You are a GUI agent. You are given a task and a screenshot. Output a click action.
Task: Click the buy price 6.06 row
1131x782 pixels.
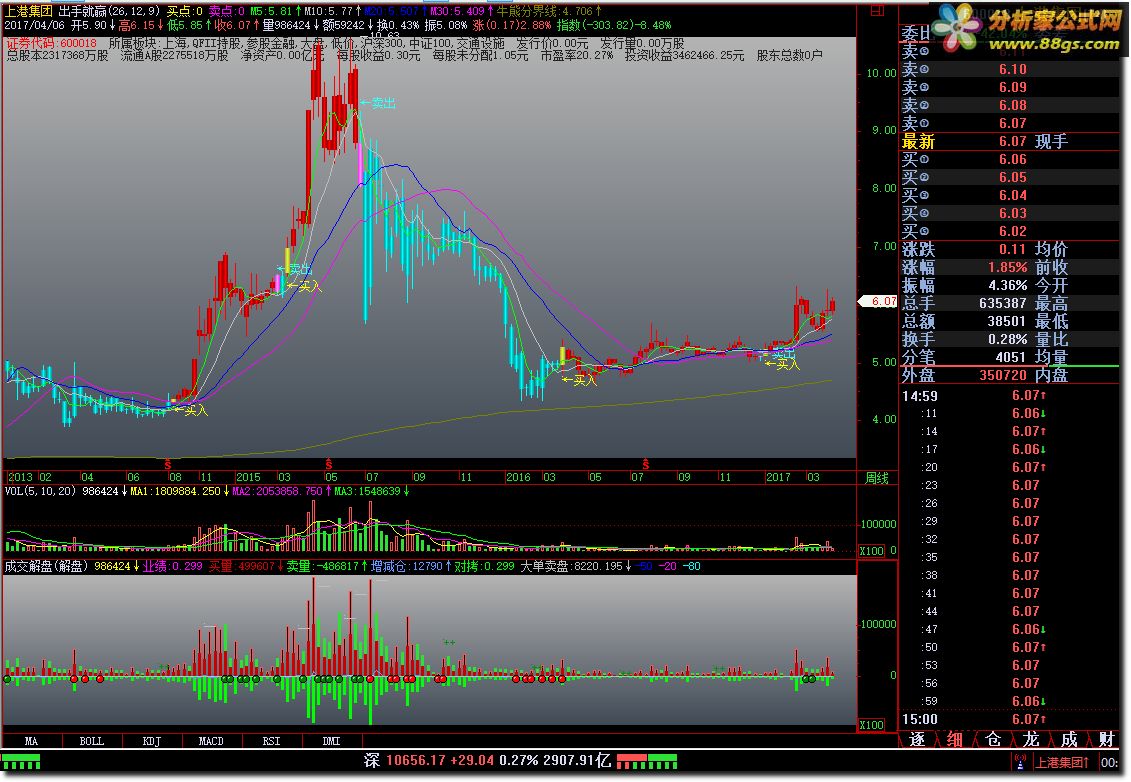click(x=1009, y=159)
